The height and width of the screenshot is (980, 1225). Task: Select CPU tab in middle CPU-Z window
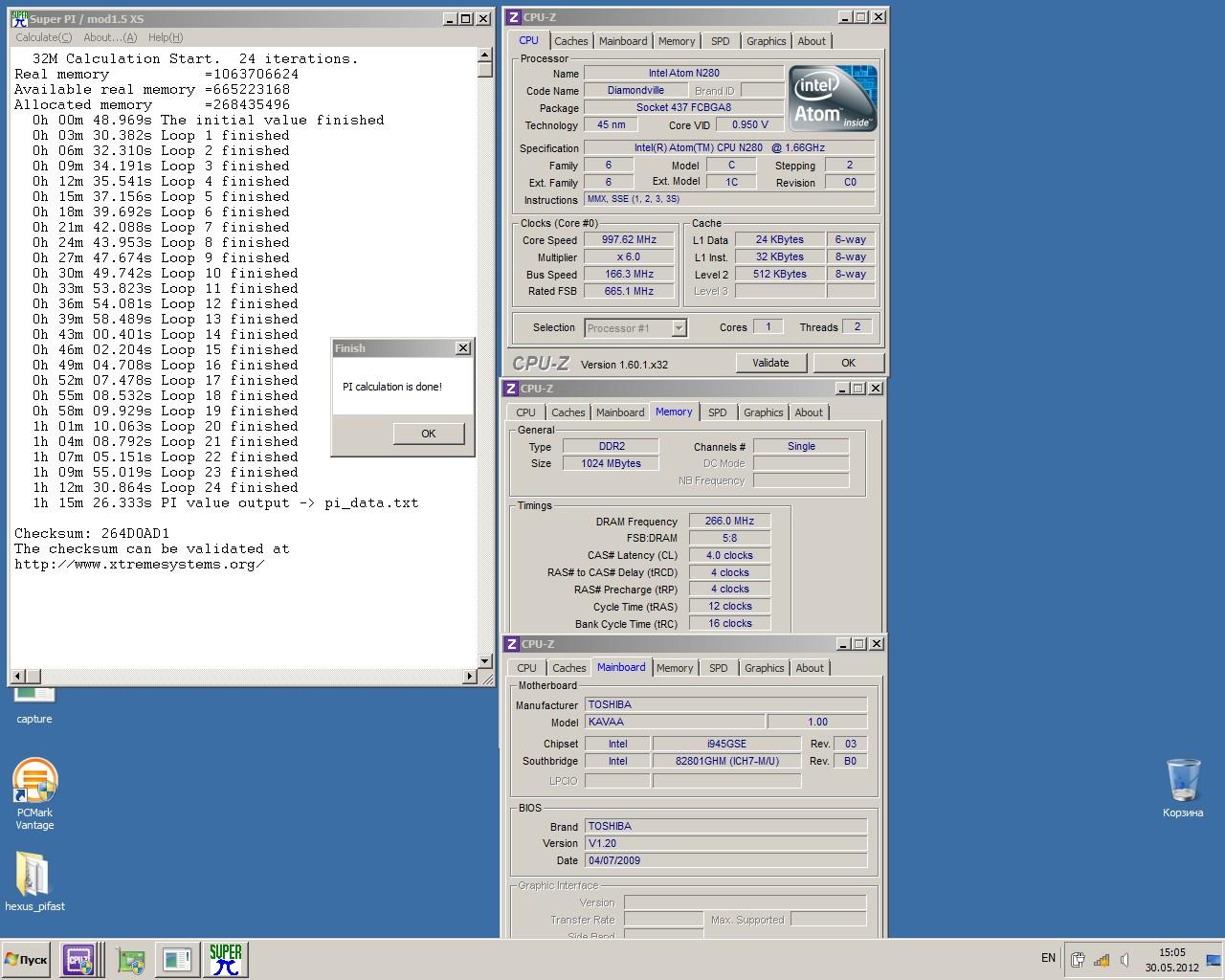click(x=526, y=412)
